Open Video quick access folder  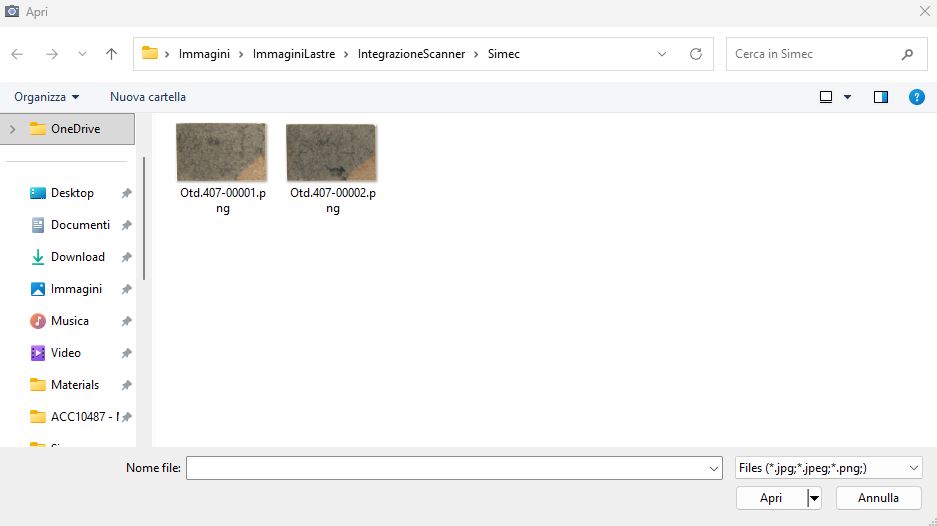(x=66, y=353)
